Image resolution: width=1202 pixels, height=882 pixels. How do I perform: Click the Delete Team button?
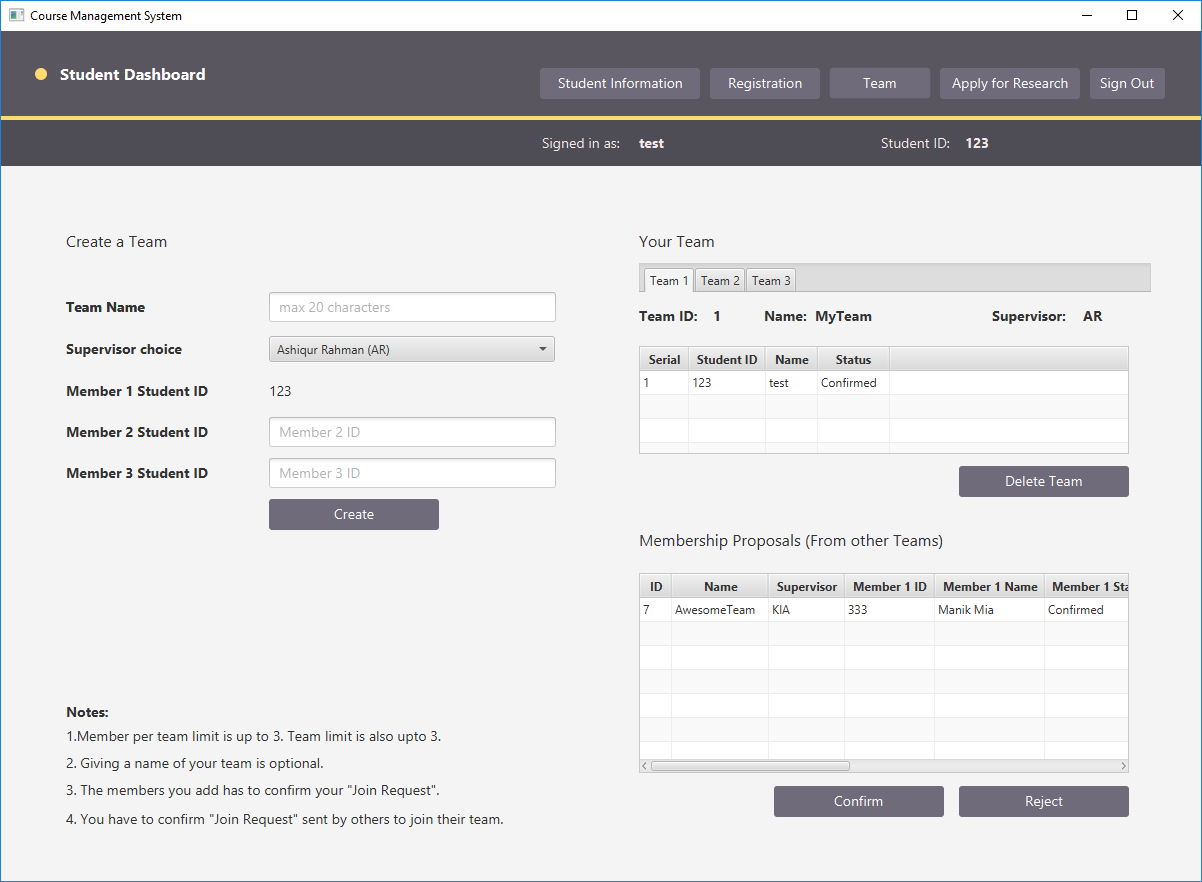(1044, 481)
